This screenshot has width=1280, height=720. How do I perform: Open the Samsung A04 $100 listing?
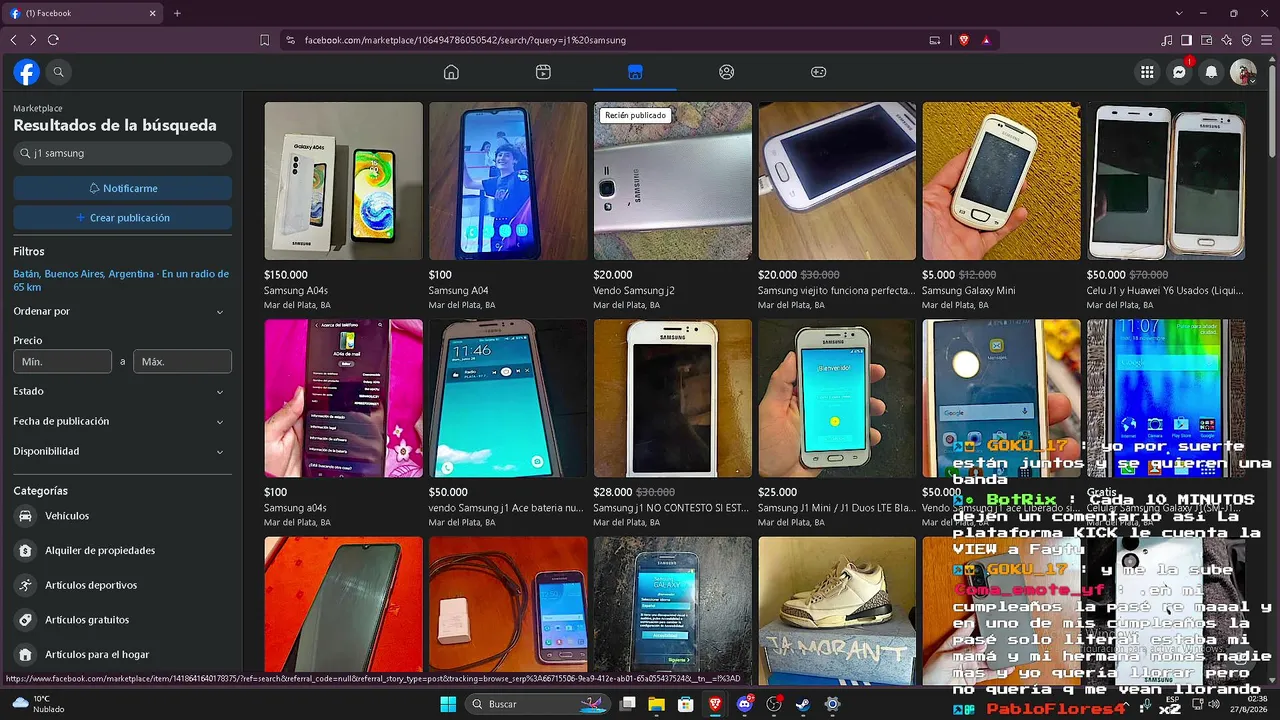[x=508, y=206]
